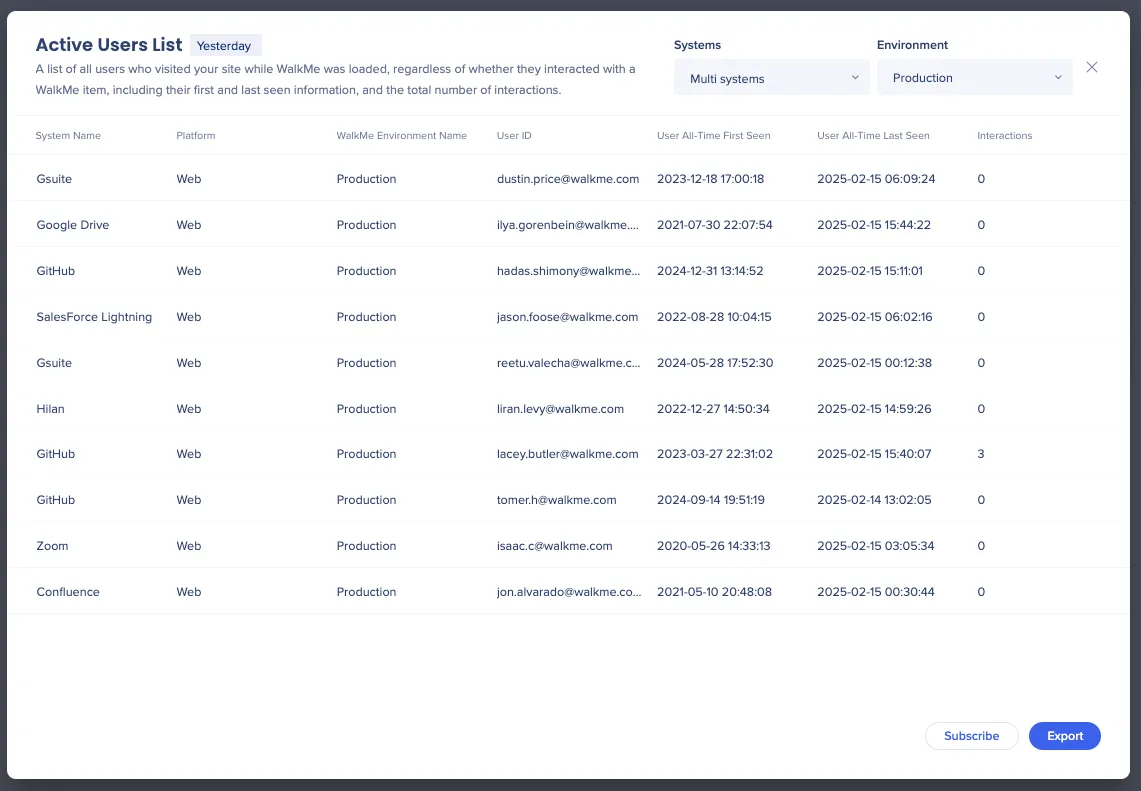The image size is (1141, 791).
Task: Click last seen 2025-02-15 00:12:38
Action: [x=874, y=362]
